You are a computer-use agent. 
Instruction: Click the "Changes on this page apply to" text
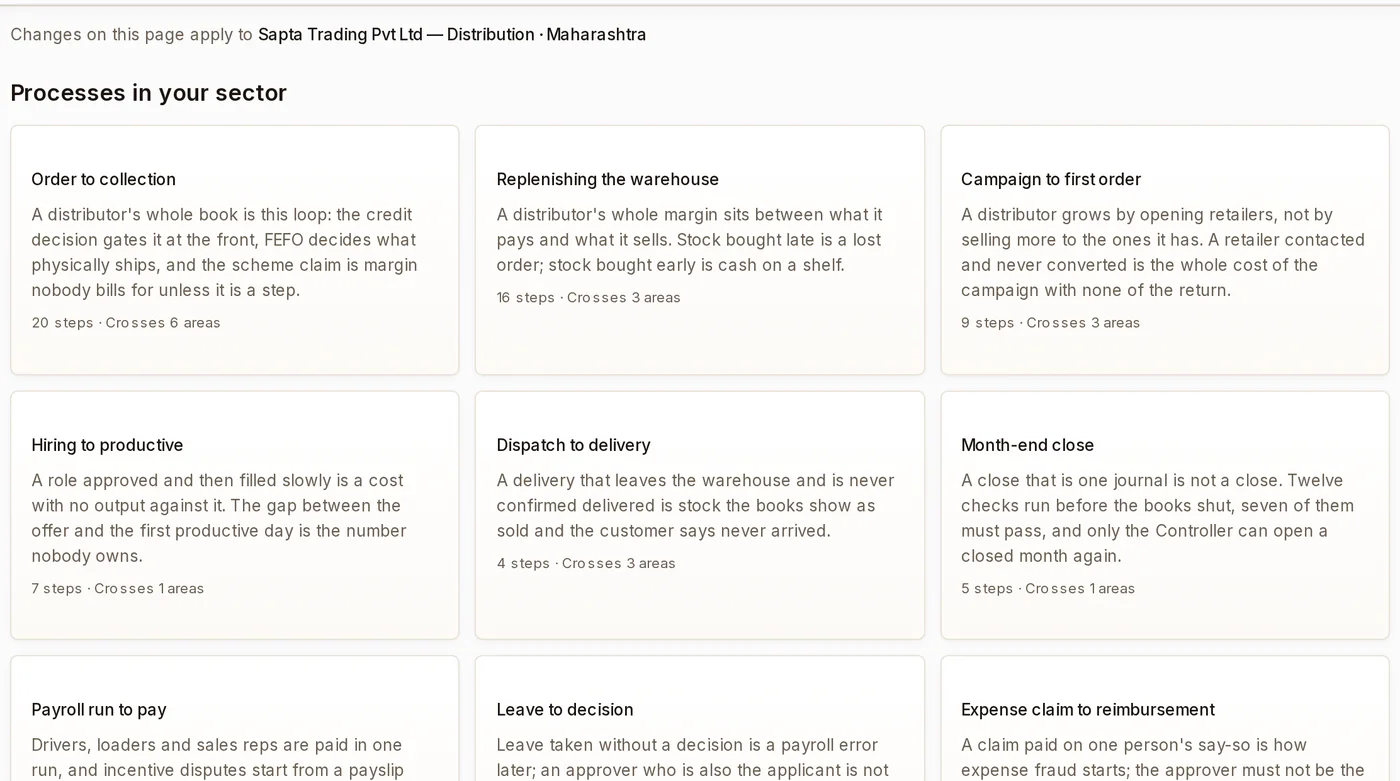(x=131, y=35)
